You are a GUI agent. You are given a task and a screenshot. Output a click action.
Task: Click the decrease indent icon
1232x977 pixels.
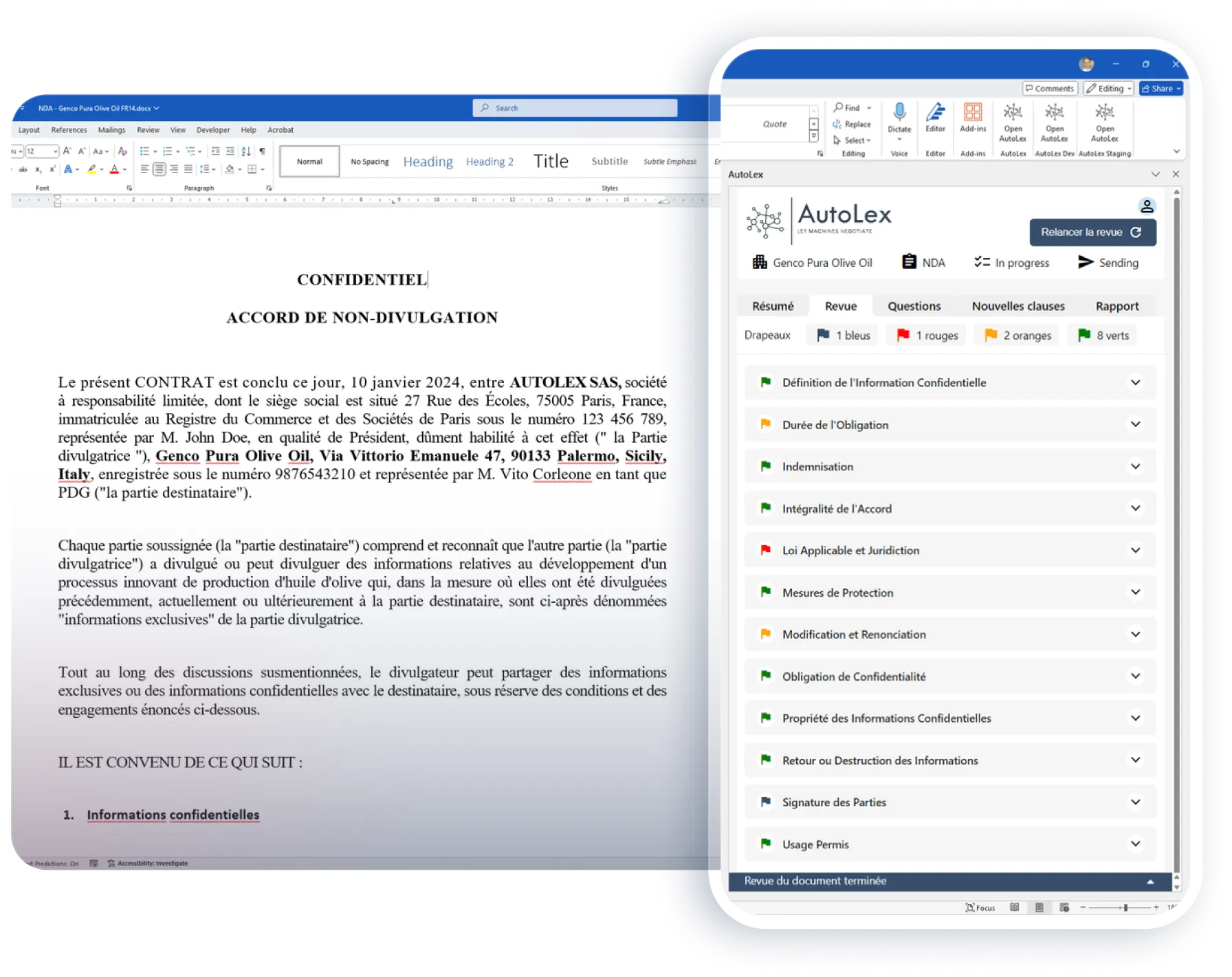(215, 151)
